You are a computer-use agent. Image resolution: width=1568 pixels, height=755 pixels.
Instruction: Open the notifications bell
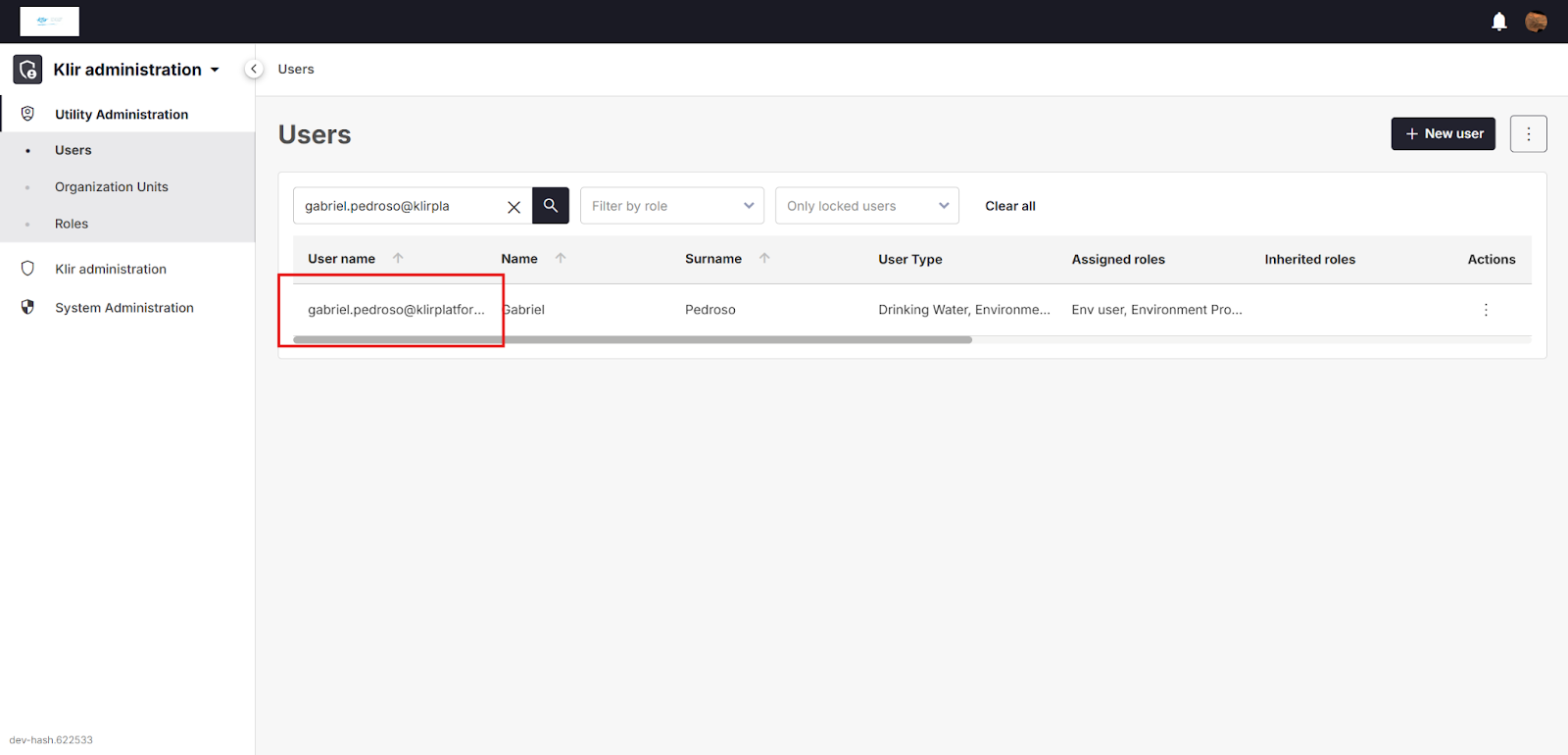1498,22
